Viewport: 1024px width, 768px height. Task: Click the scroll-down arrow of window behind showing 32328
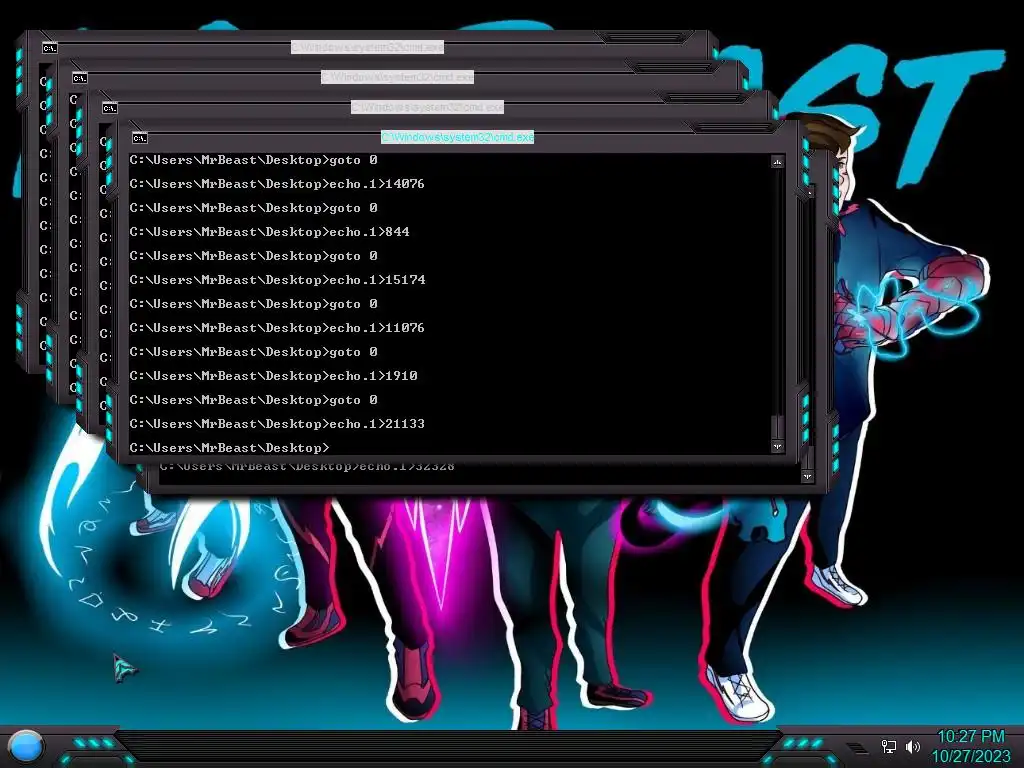point(808,476)
